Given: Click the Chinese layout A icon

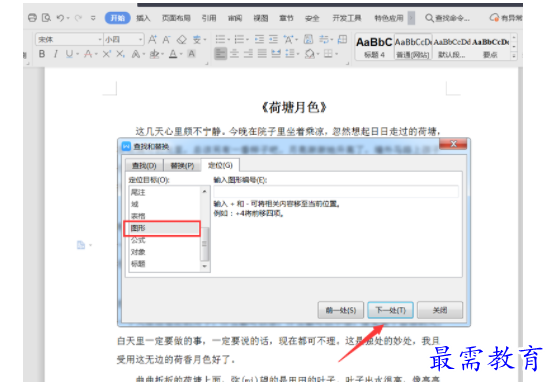Looking at the screenshot, I should point(288,39).
